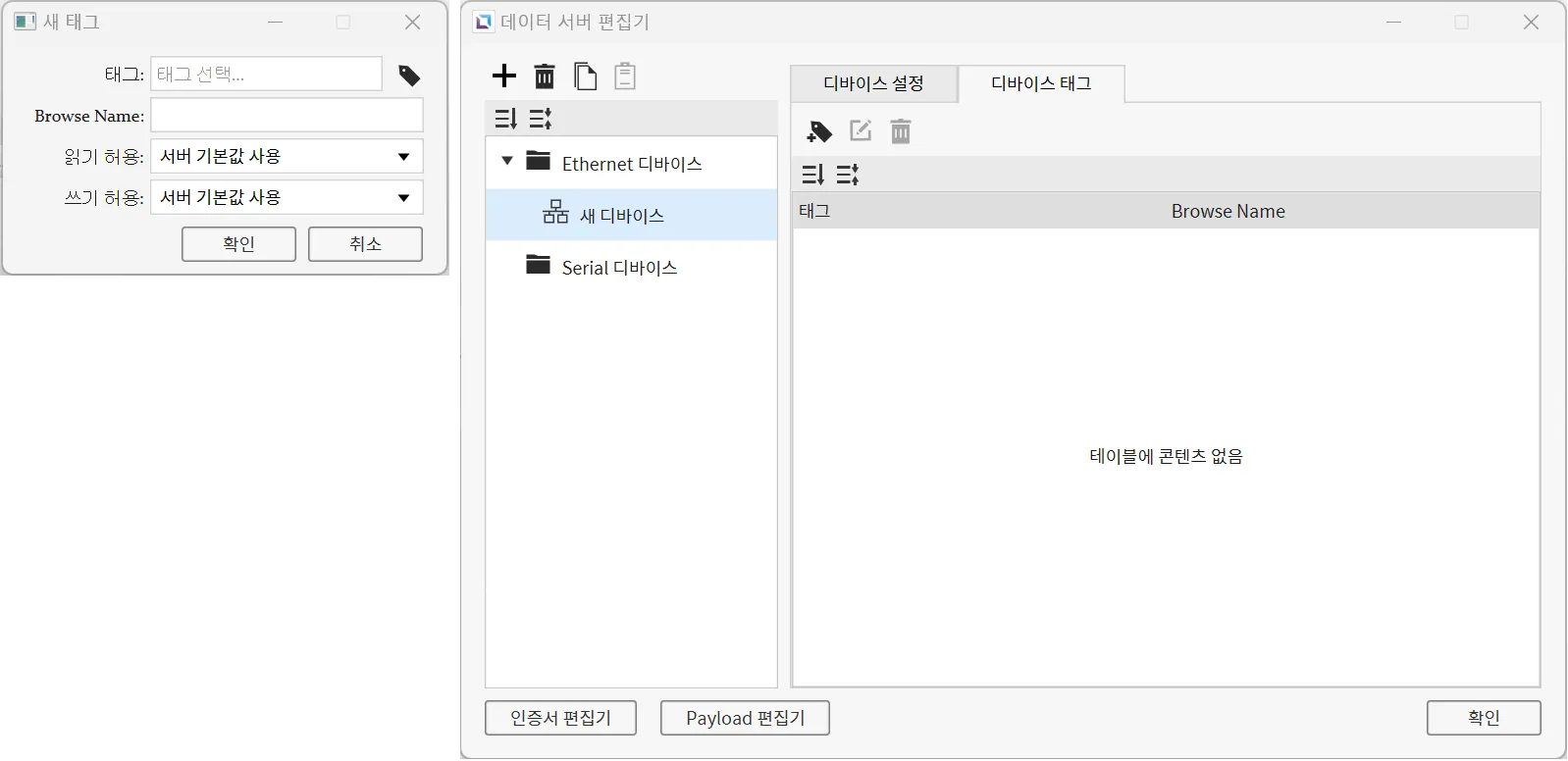Click the delete tag trash icon

point(901,131)
